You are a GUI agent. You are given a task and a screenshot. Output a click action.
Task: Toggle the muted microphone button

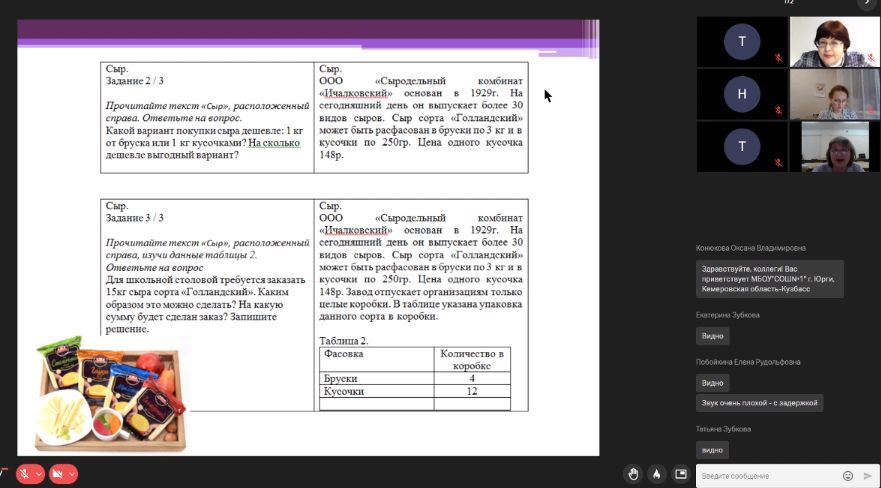(24, 474)
